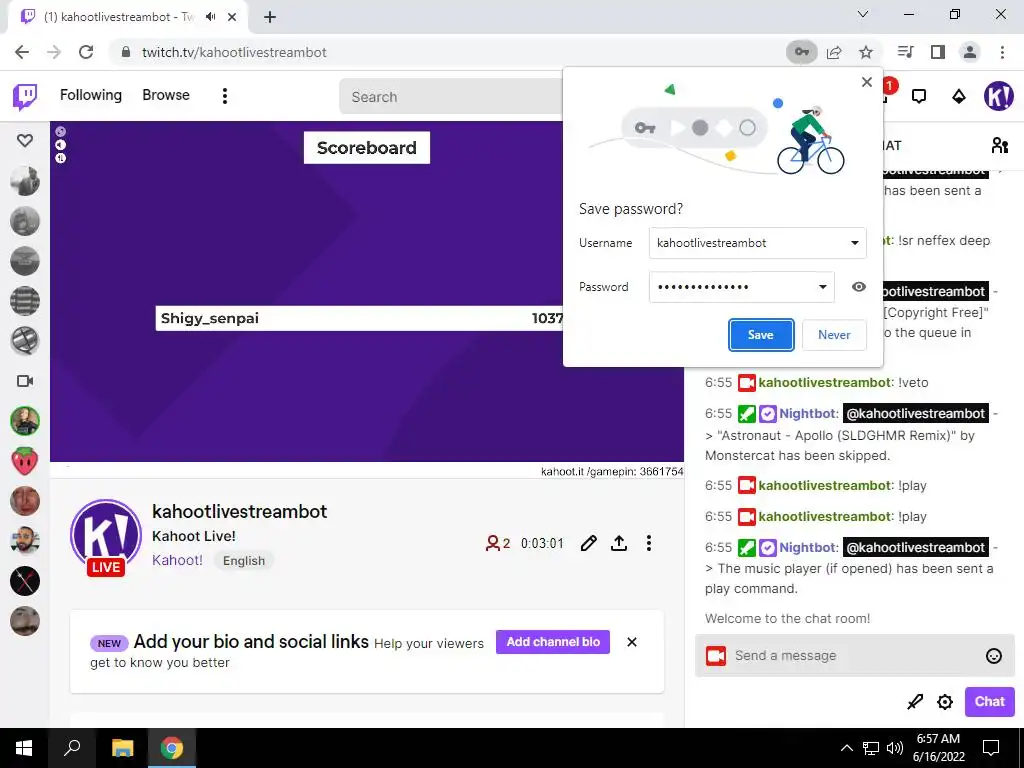The image size is (1024, 768).
Task: Open volume control in system tray
Action: pyautogui.click(x=895, y=748)
